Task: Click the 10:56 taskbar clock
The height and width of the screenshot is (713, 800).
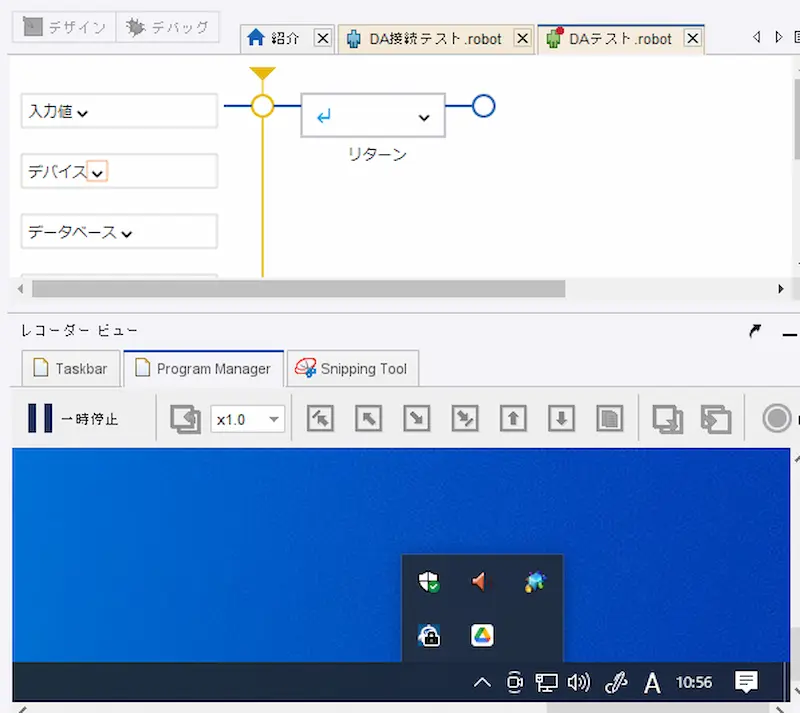Action: point(694,682)
